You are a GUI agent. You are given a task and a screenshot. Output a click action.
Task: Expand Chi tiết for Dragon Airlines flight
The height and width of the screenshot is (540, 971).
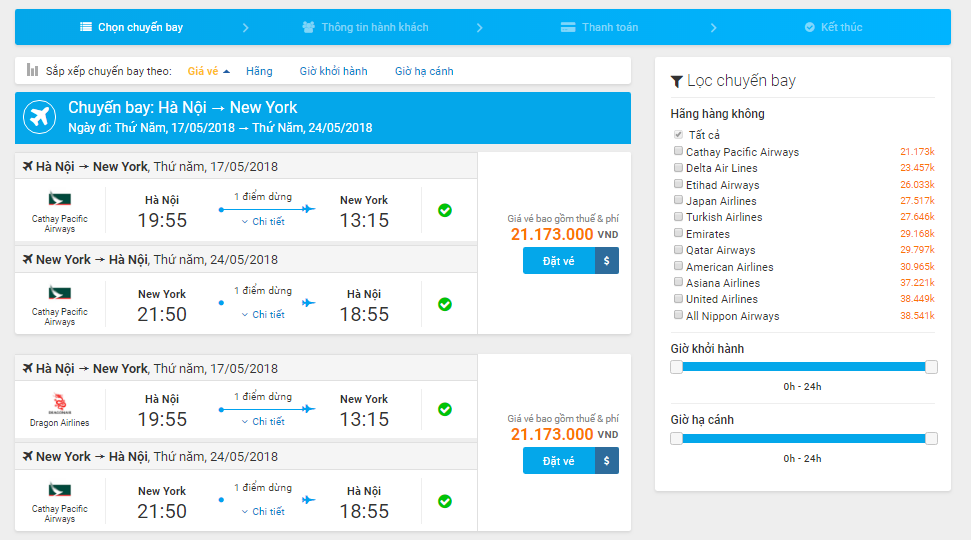(263, 421)
